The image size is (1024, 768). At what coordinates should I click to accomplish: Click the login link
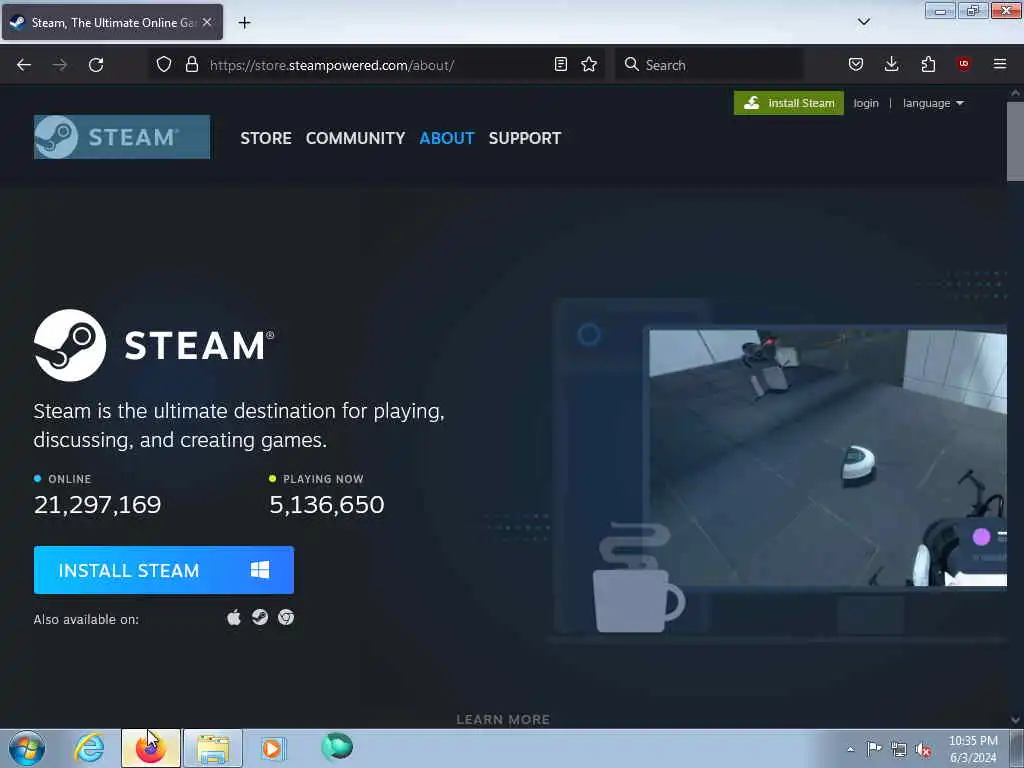pyautogui.click(x=866, y=103)
